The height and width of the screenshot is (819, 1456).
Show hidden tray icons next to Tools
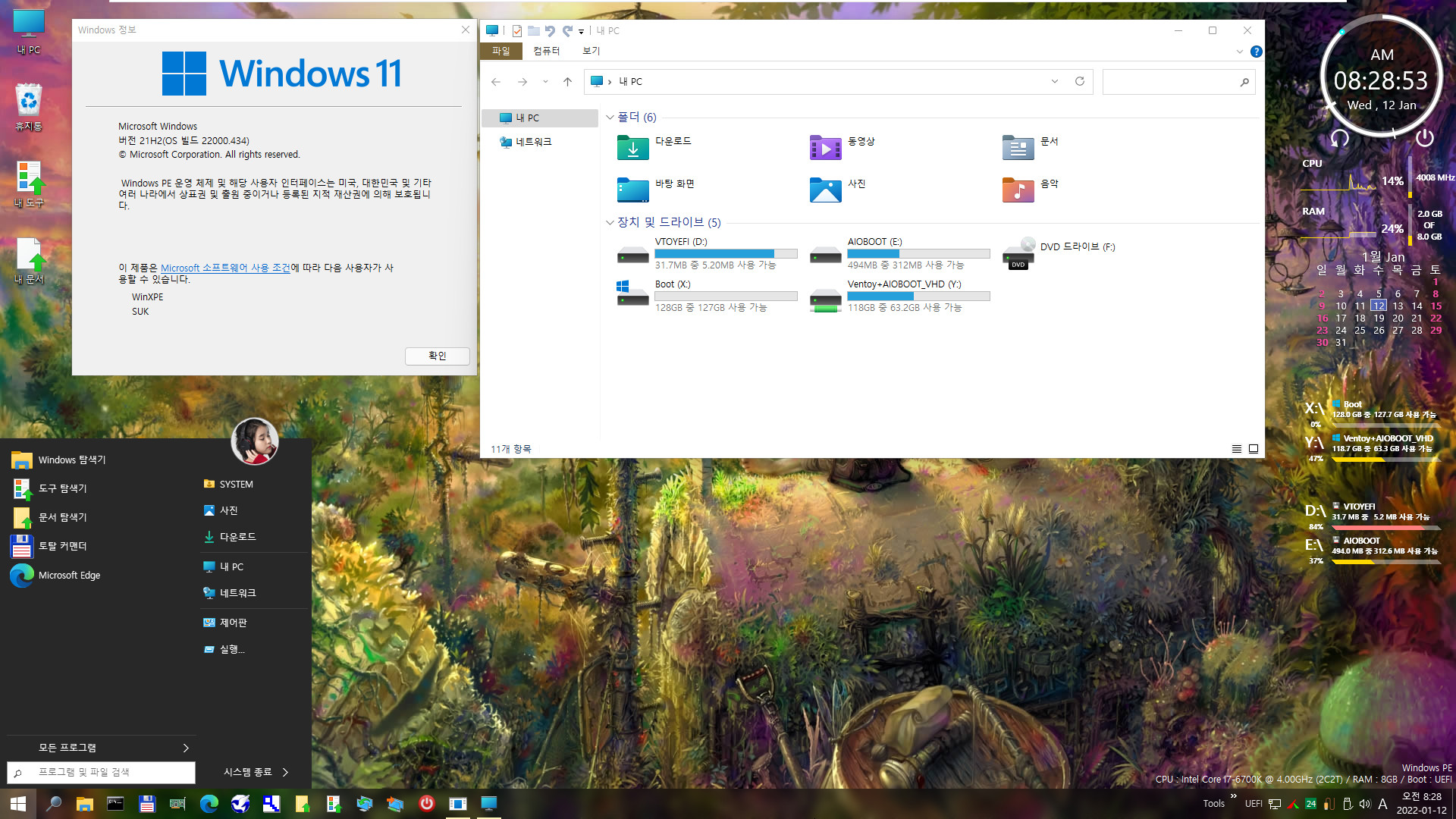[1234, 796]
